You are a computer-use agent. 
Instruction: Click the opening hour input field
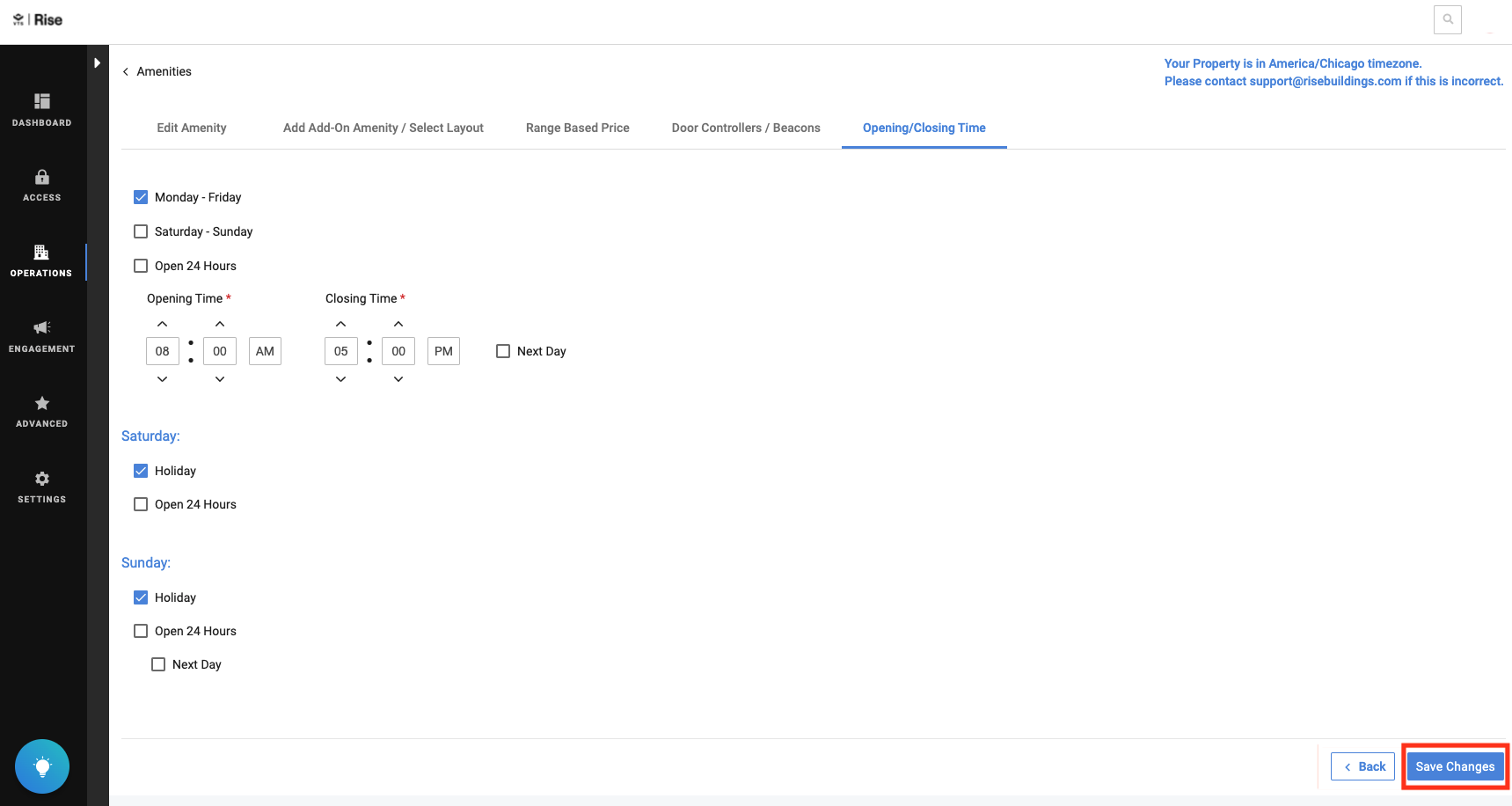pyautogui.click(x=163, y=351)
